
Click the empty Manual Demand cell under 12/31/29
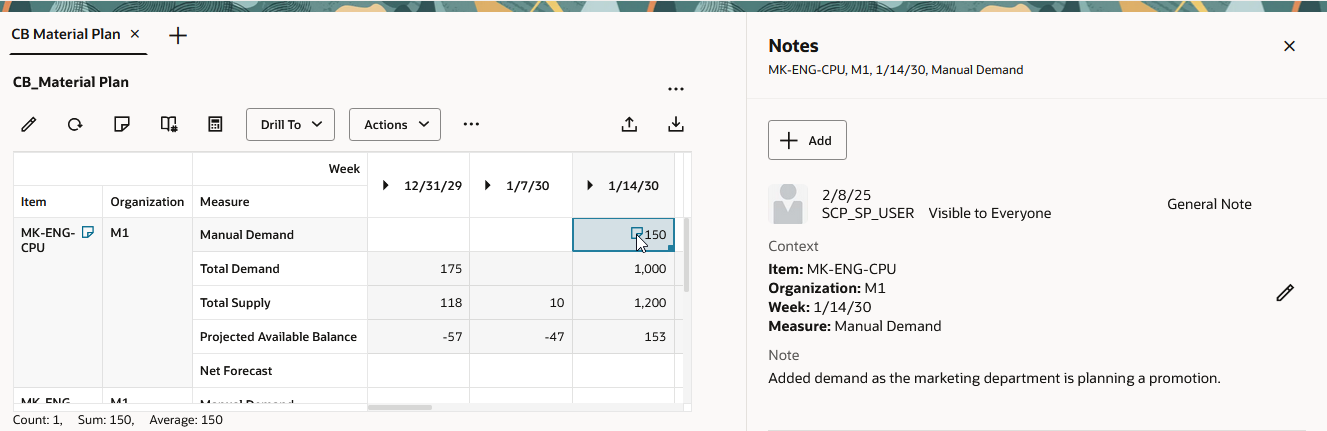(x=418, y=235)
